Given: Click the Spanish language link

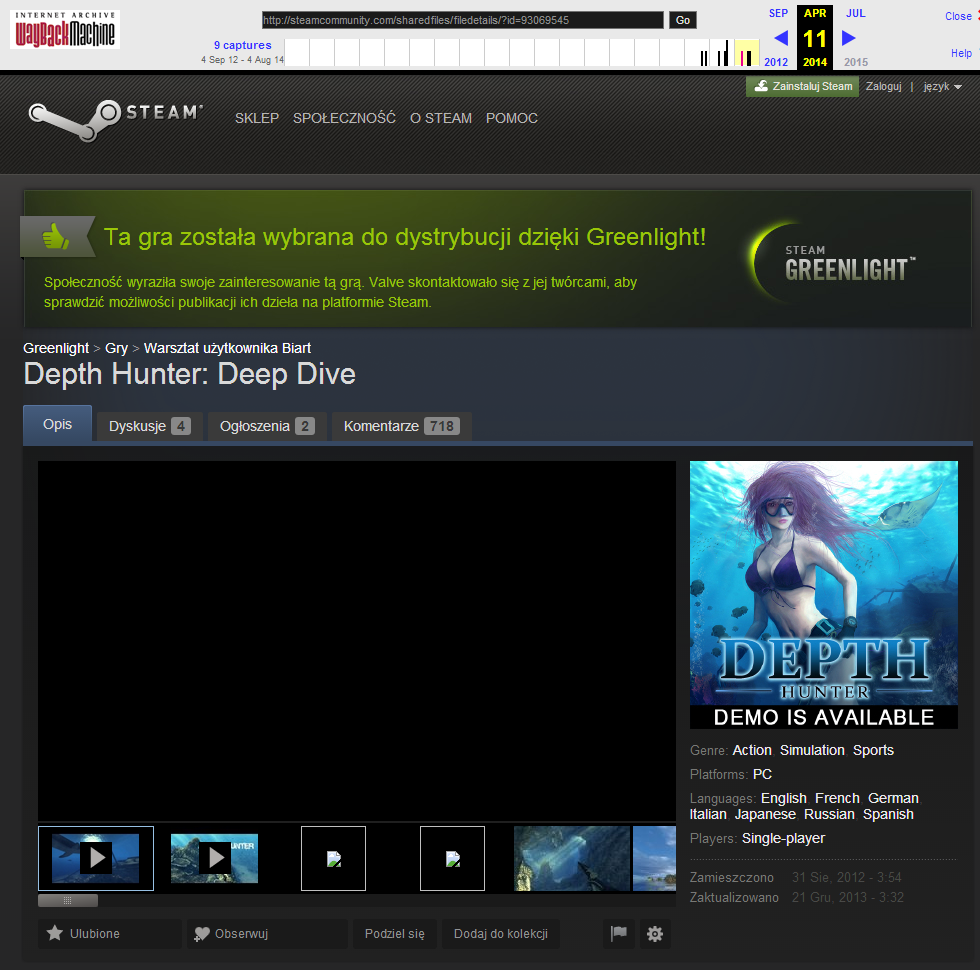Looking at the screenshot, I should tap(888, 814).
